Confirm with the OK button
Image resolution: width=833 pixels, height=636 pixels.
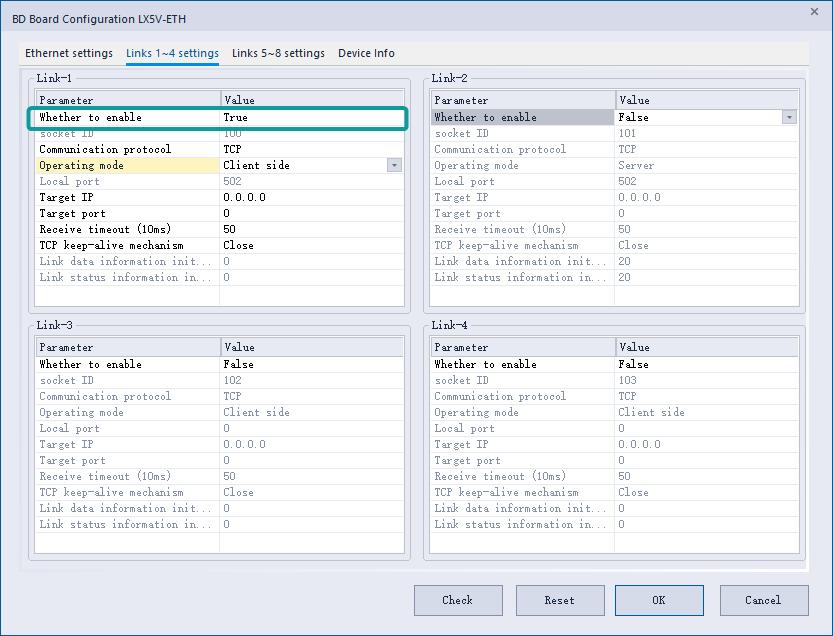tap(659, 600)
